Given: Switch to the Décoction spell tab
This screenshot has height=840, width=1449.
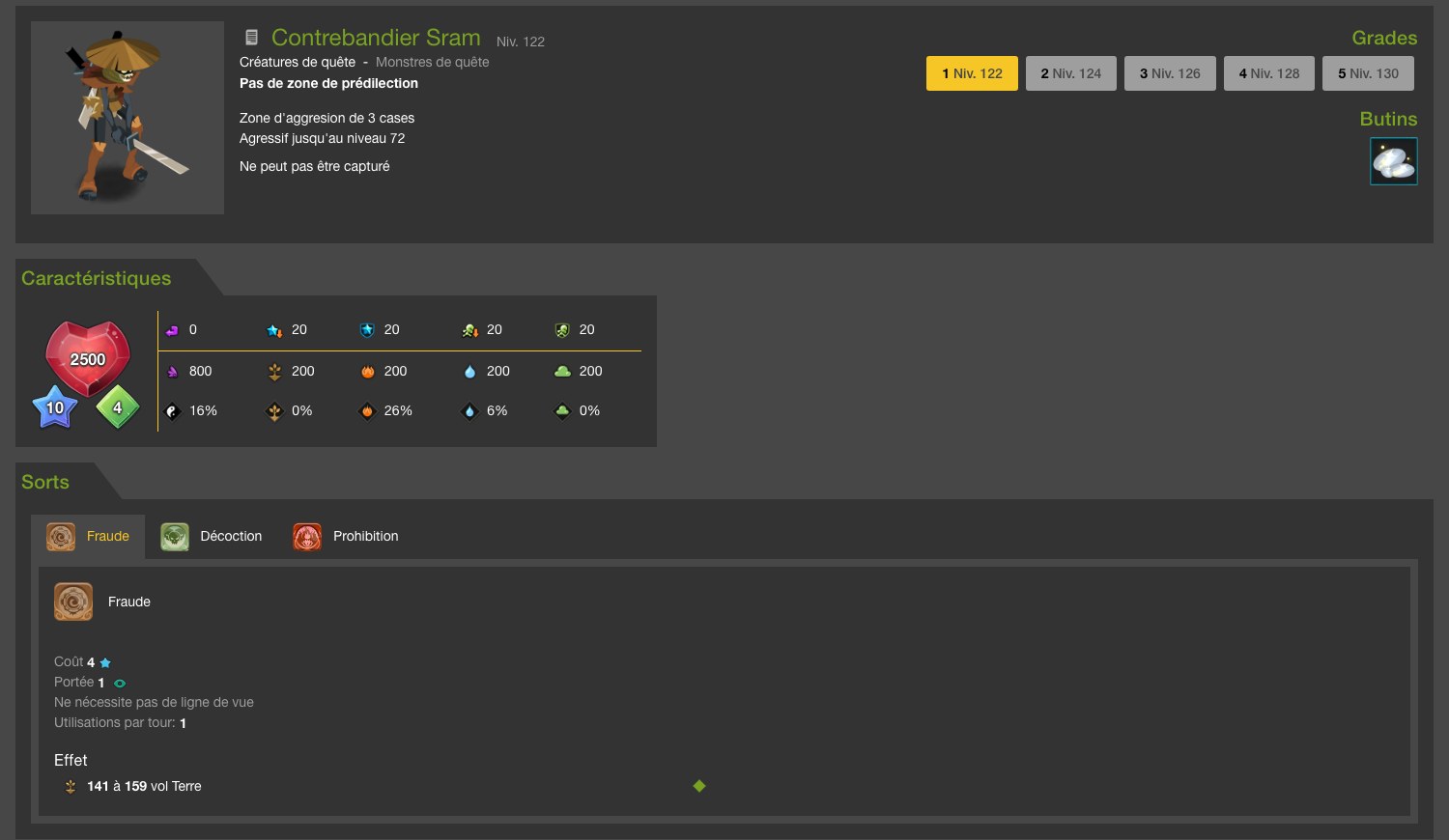Looking at the screenshot, I should [x=212, y=536].
